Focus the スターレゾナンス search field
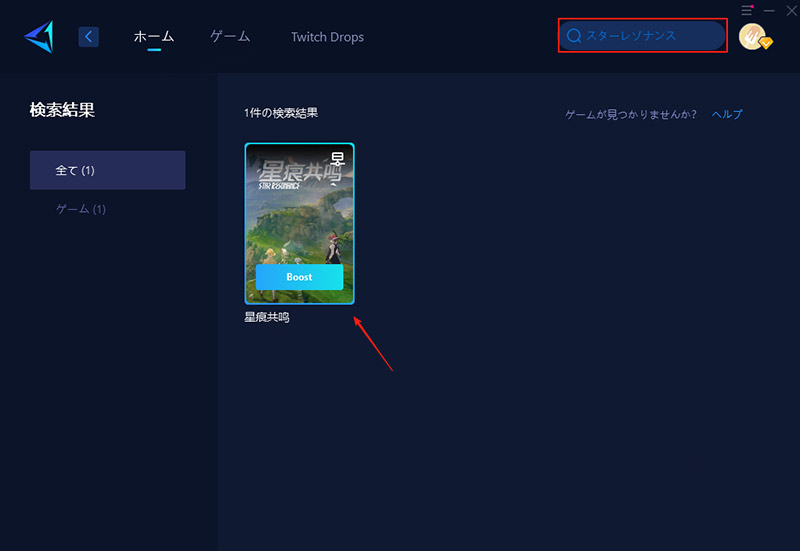800x551 pixels. tap(642, 35)
